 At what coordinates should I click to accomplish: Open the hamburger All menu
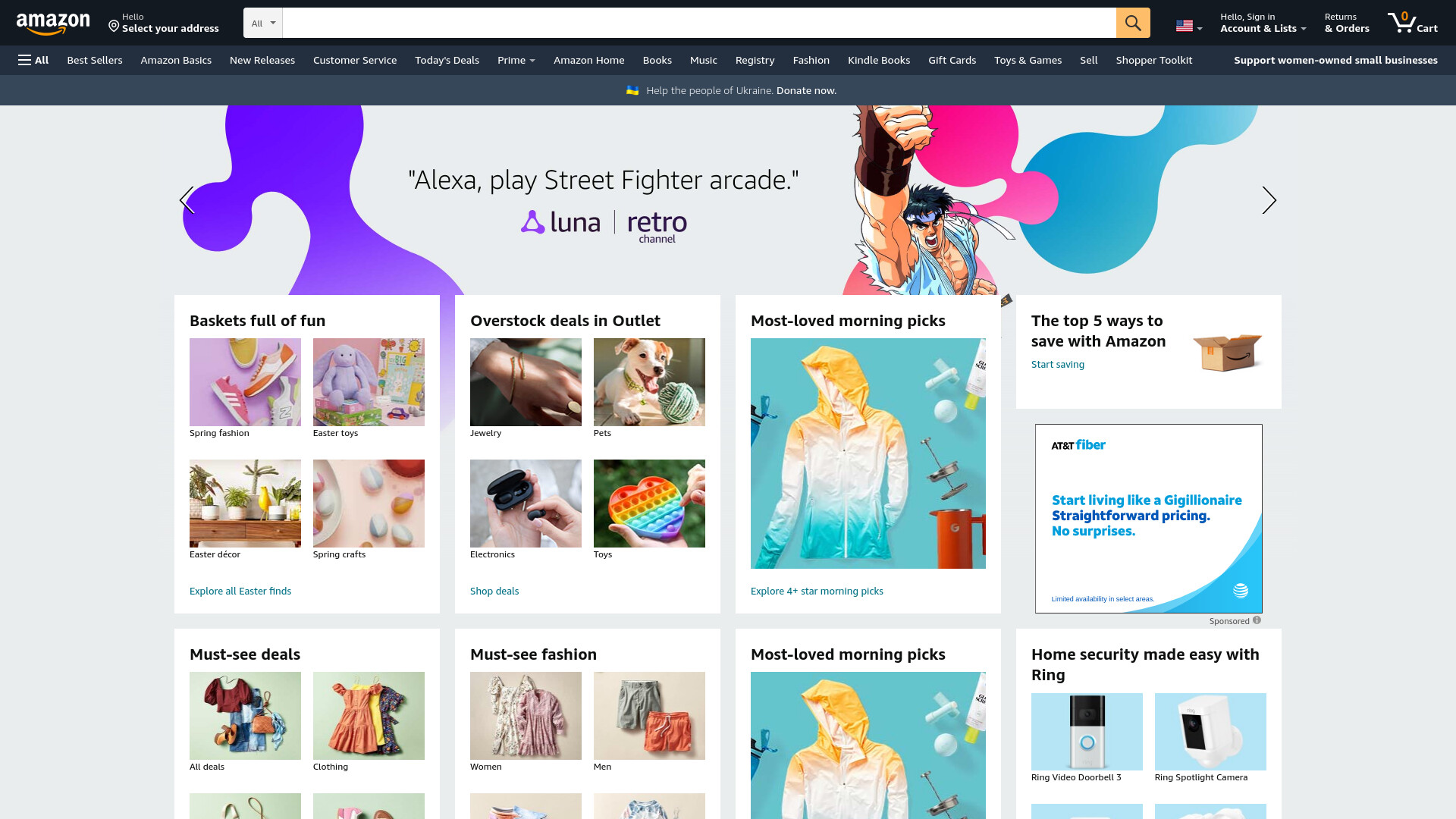tap(33, 60)
